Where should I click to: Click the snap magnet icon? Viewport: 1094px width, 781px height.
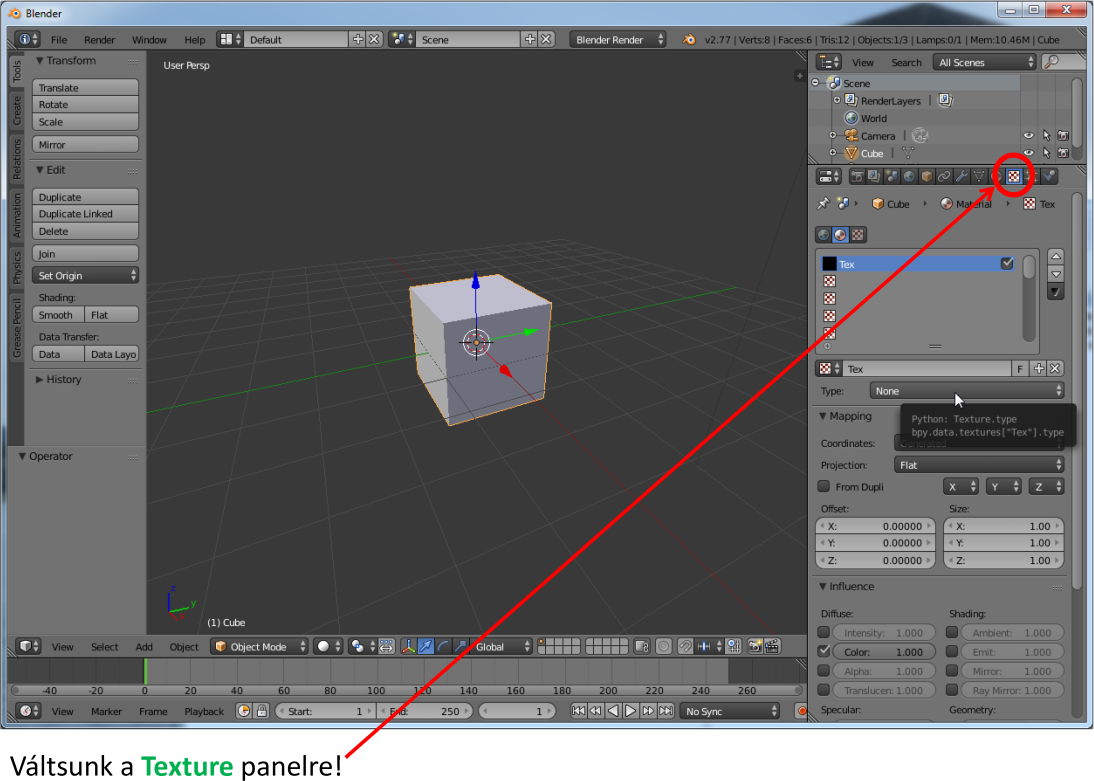(686, 647)
